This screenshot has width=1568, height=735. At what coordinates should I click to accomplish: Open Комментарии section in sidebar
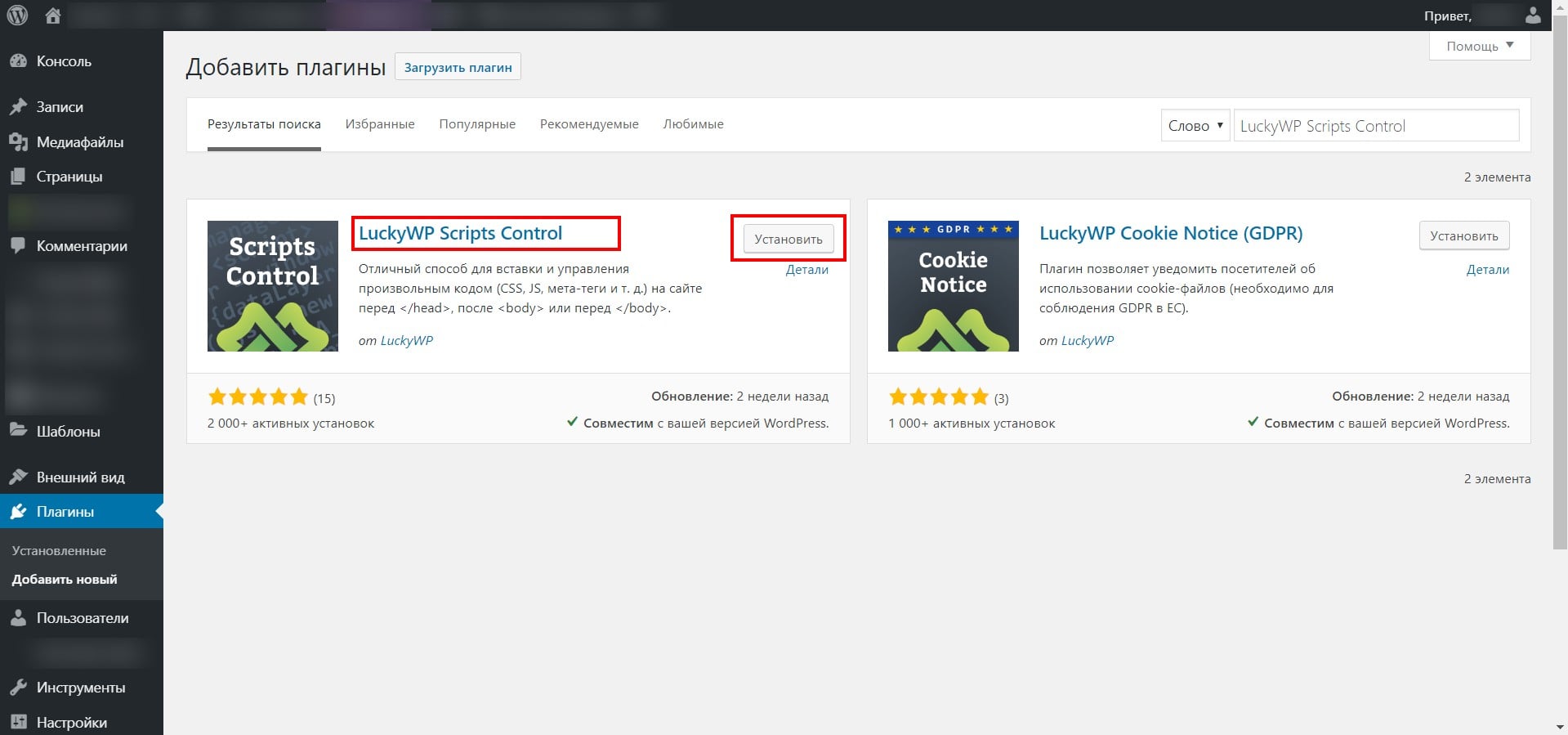pos(82,246)
